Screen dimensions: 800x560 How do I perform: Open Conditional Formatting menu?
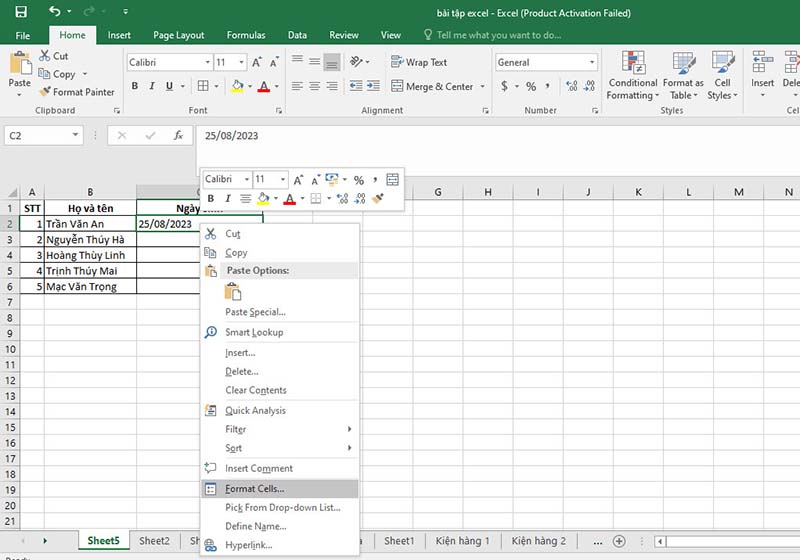633,75
